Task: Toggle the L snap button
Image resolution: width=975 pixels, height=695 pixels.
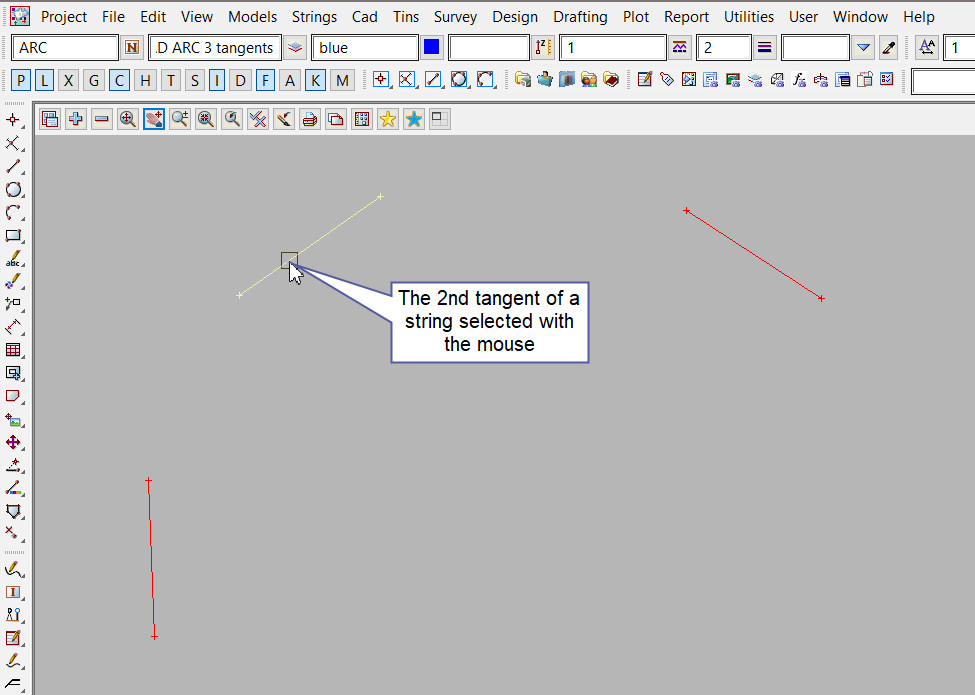Action: [45, 81]
